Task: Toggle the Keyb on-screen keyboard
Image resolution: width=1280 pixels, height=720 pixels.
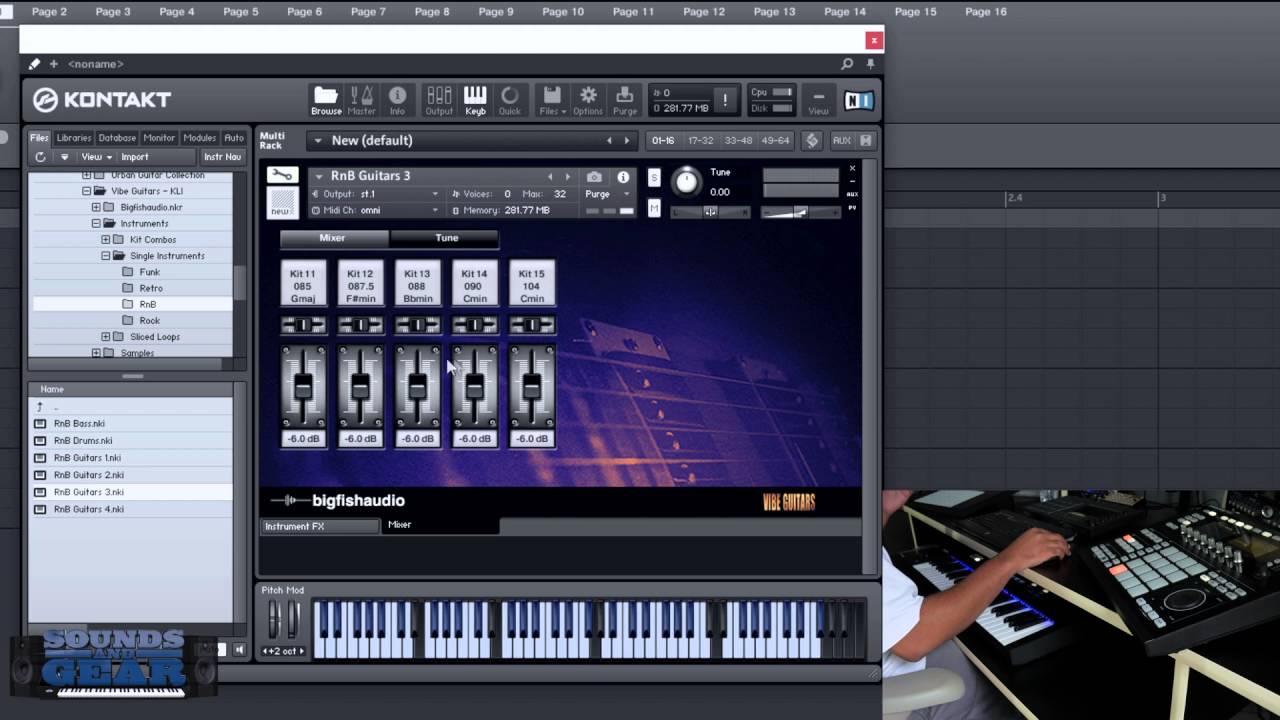Action: click(x=475, y=100)
